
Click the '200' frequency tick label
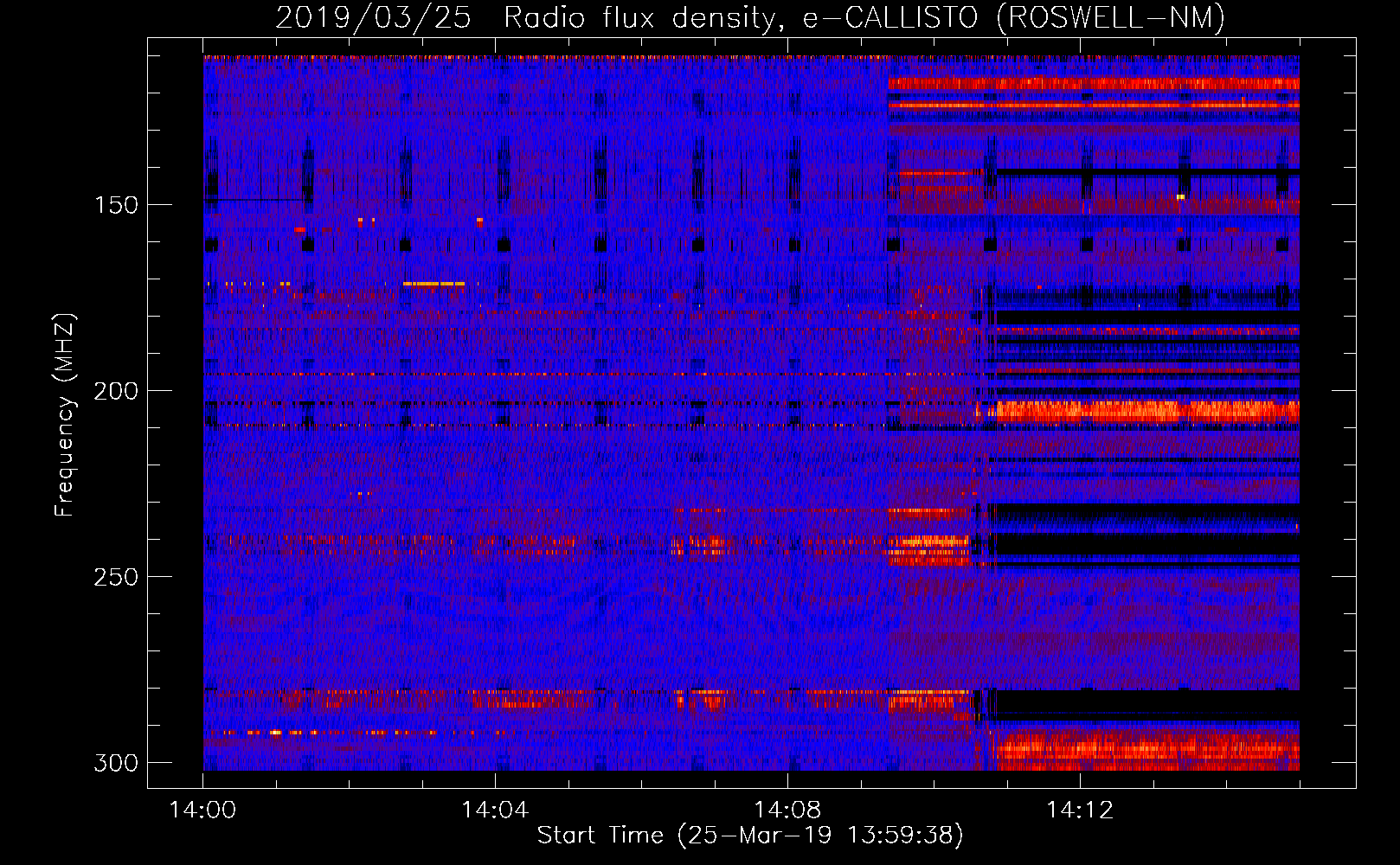tap(116, 391)
